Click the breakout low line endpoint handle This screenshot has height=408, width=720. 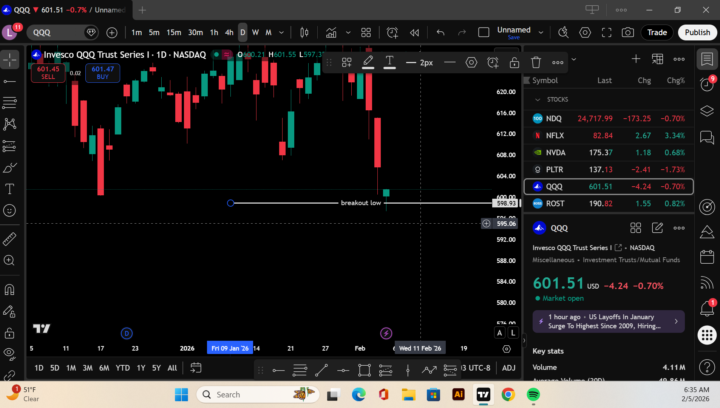(x=231, y=203)
